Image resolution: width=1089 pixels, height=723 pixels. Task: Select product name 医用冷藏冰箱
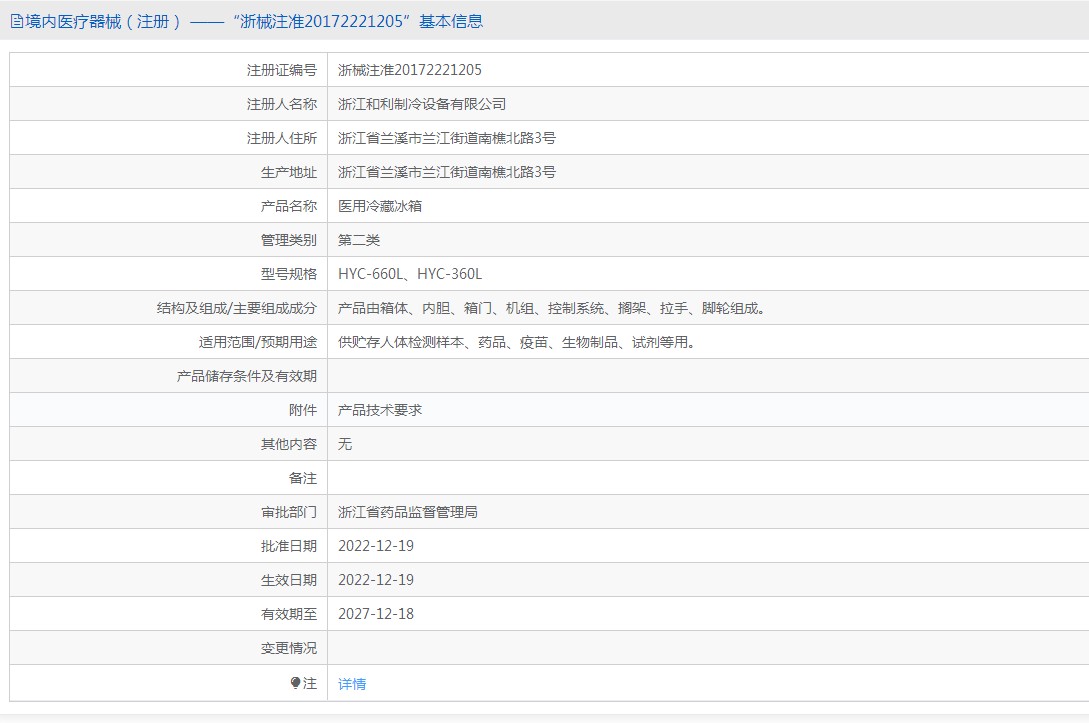tap(380, 206)
